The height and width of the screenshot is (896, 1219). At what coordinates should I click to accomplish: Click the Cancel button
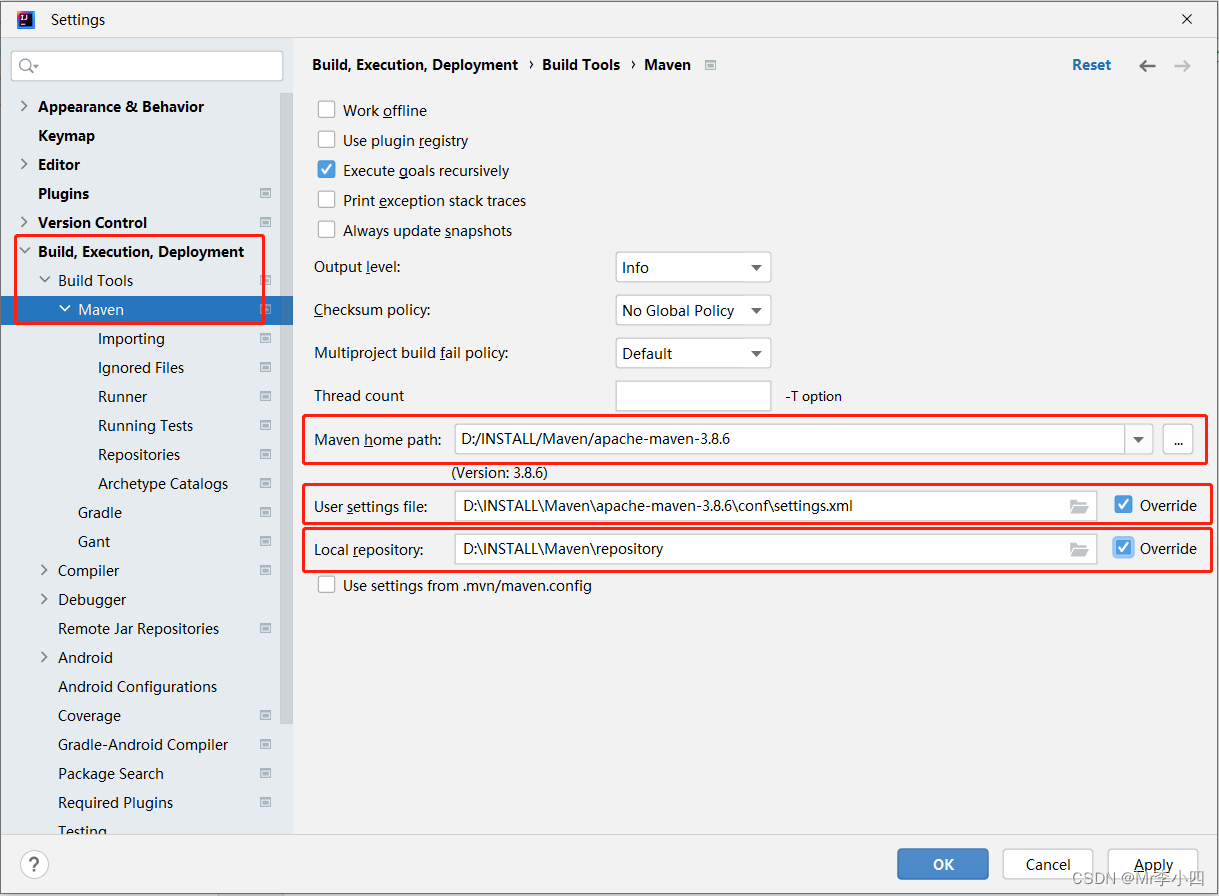click(x=1048, y=864)
